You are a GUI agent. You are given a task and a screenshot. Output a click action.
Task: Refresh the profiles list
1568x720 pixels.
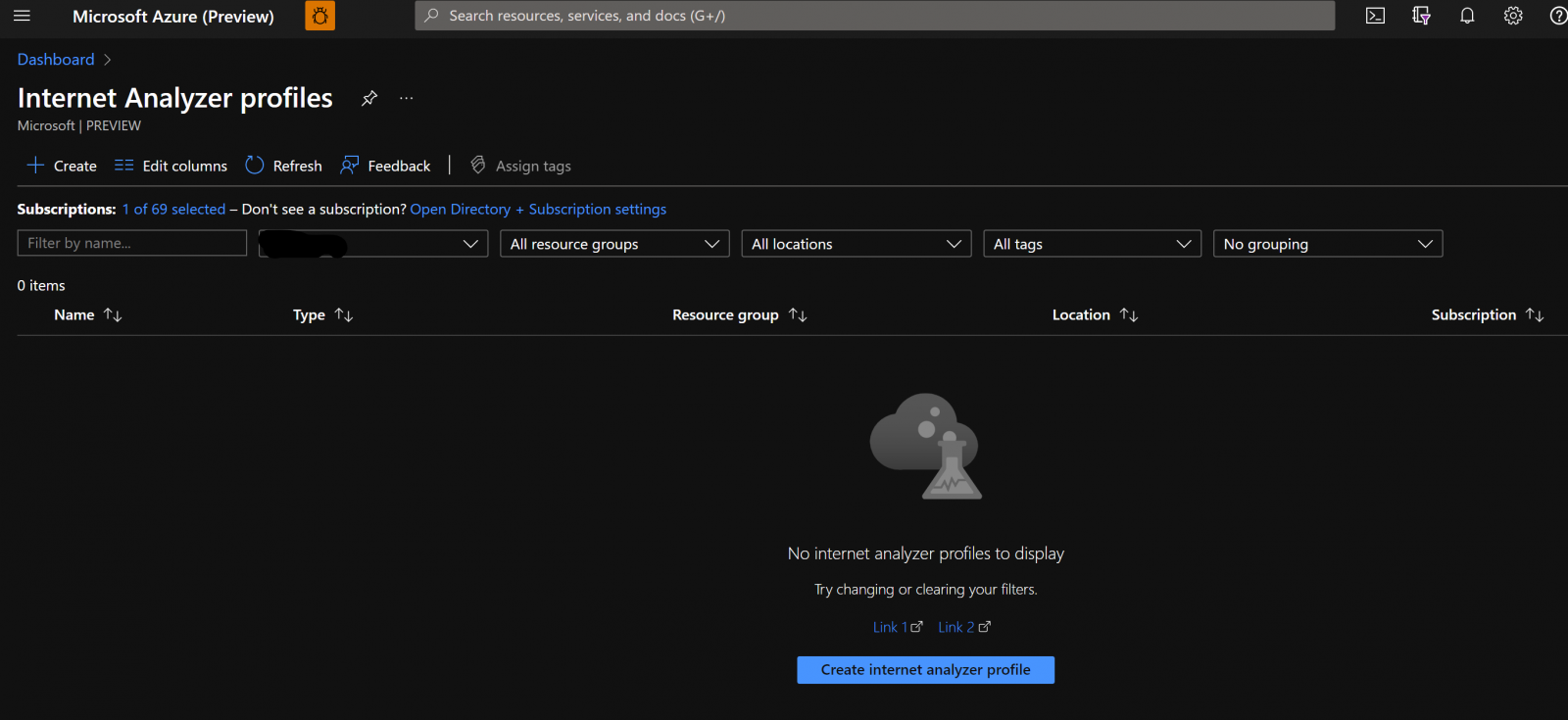[x=283, y=166]
